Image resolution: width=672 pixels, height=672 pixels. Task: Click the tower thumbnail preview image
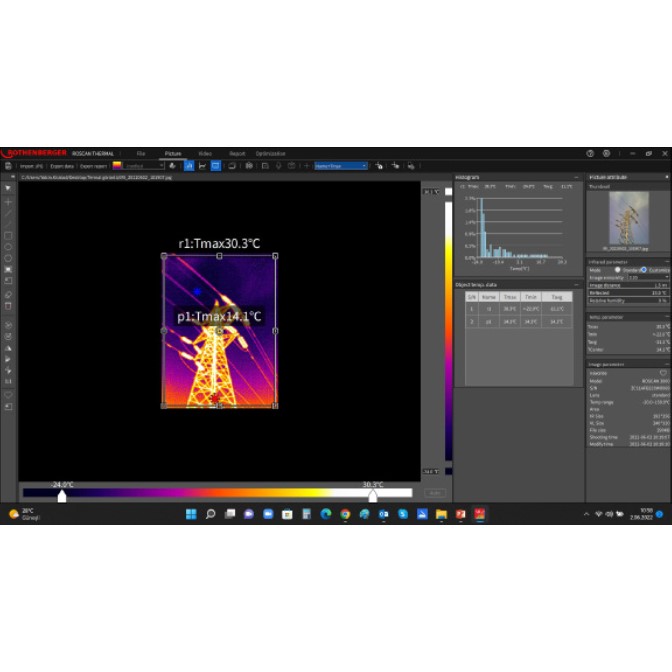629,218
